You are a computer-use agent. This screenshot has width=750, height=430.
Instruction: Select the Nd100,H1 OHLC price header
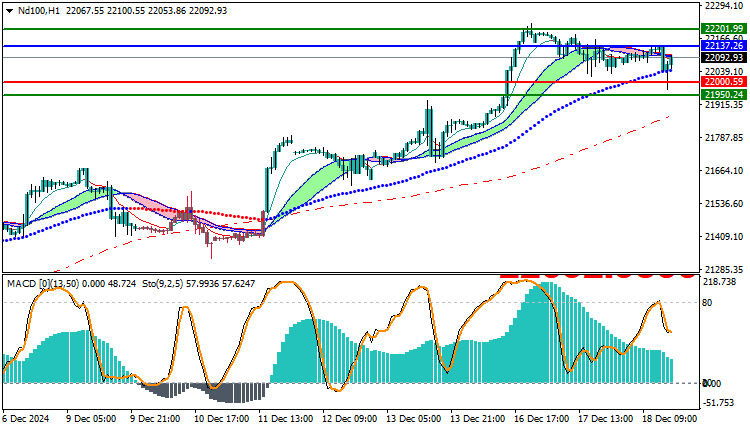coord(122,11)
